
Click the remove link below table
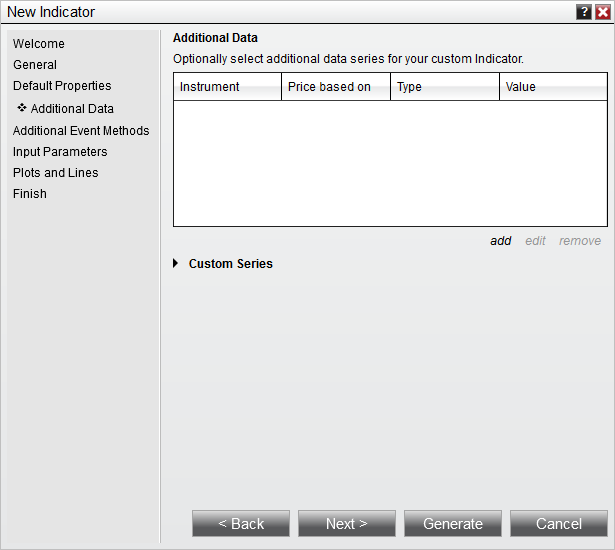coord(580,241)
